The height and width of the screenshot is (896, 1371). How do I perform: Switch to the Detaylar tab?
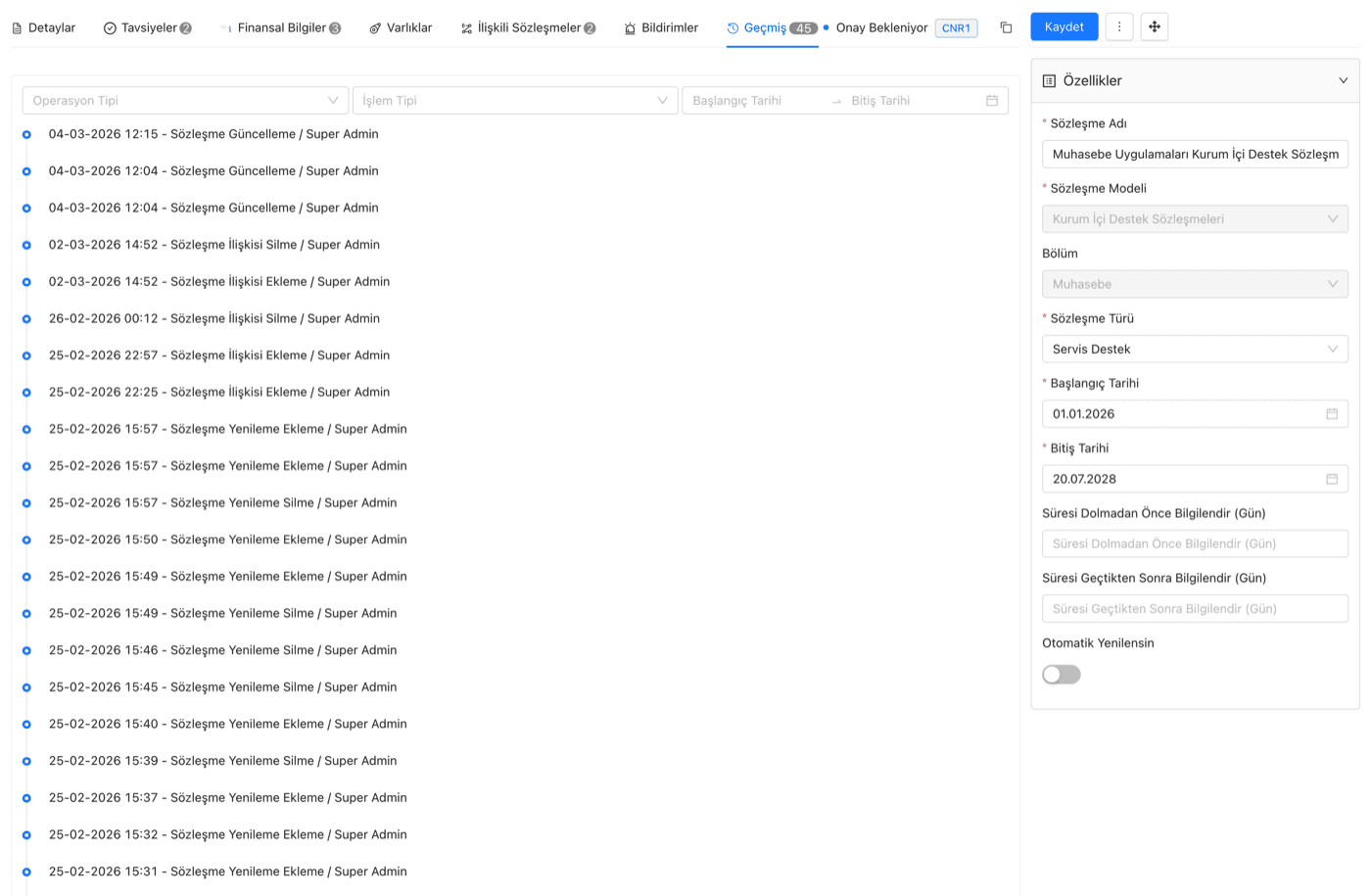click(x=44, y=27)
